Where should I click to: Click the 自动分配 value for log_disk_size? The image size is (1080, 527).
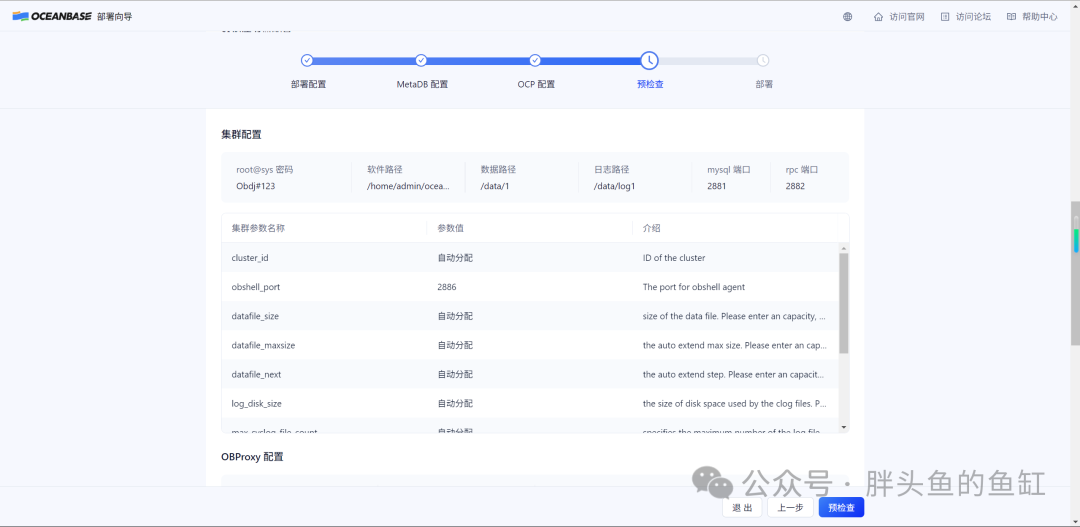(x=455, y=404)
